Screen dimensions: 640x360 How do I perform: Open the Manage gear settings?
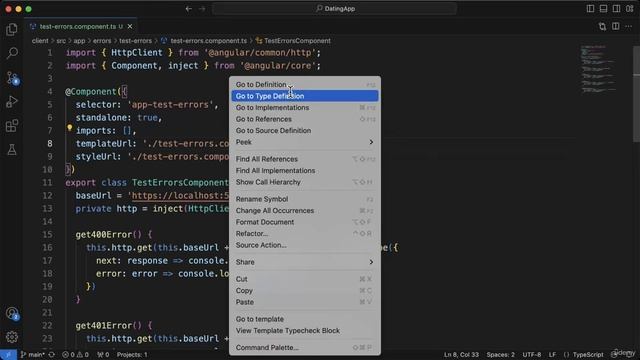tap(12, 337)
